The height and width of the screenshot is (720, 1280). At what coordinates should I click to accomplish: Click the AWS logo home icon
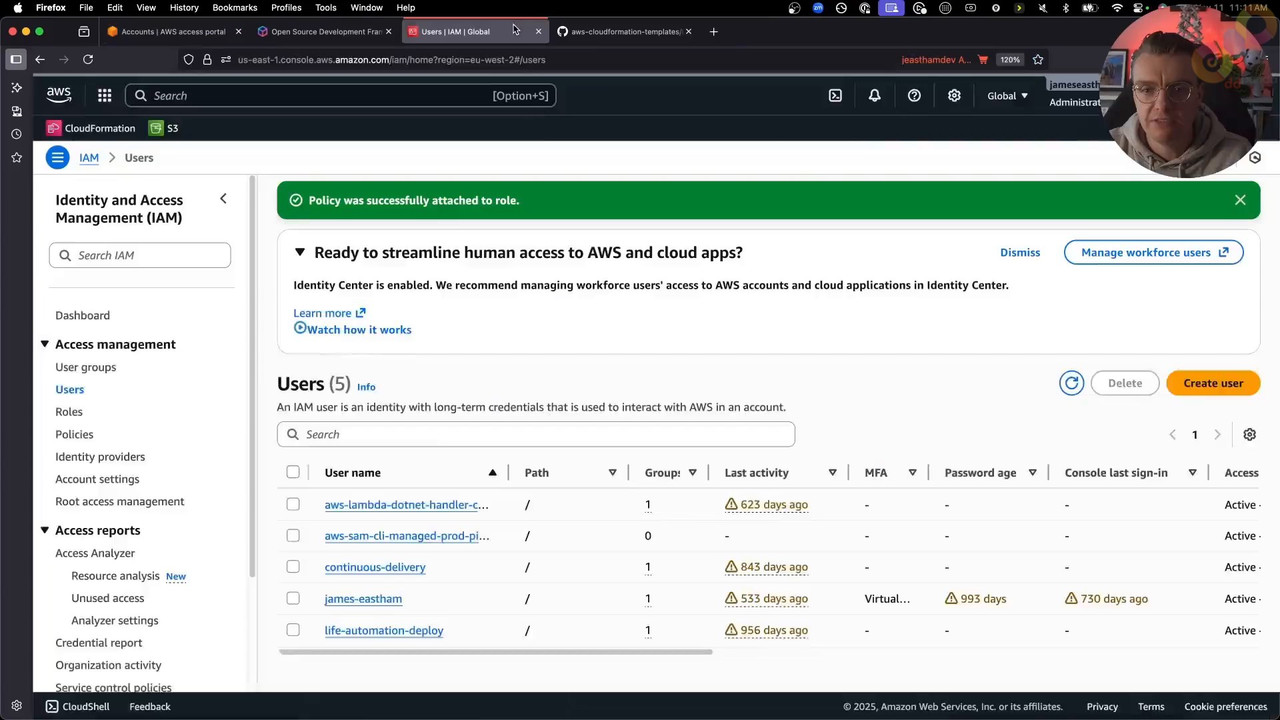[x=59, y=95]
